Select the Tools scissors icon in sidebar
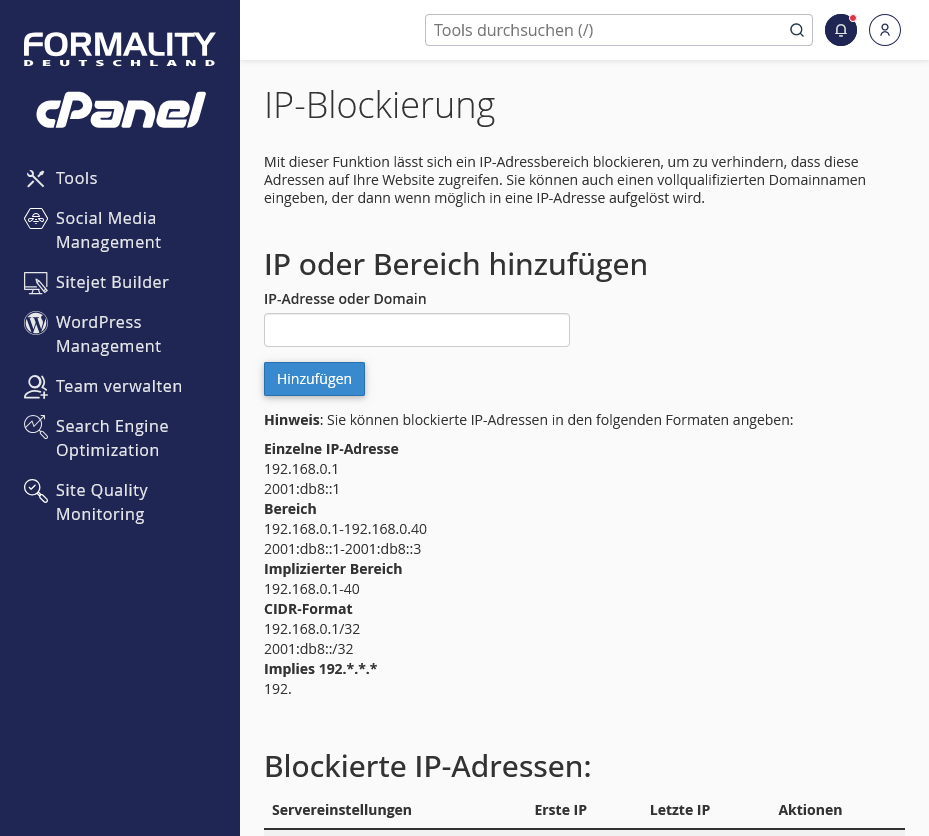This screenshot has height=836, width=929. pos(36,178)
